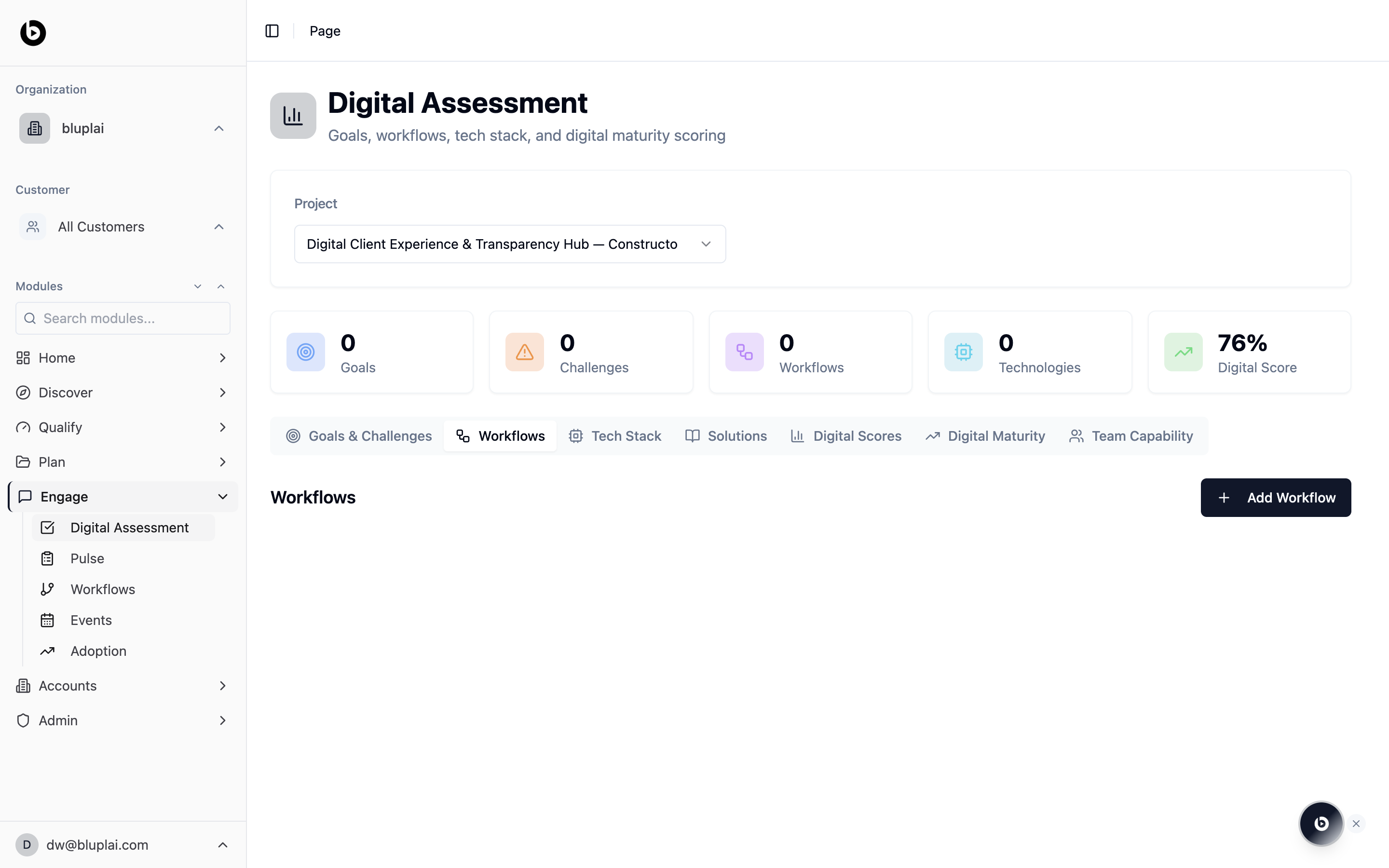Switch to the Digital Maturity tab
Image resolution: width=1389 pixels, height=868 pixels.
pos(985,436)
